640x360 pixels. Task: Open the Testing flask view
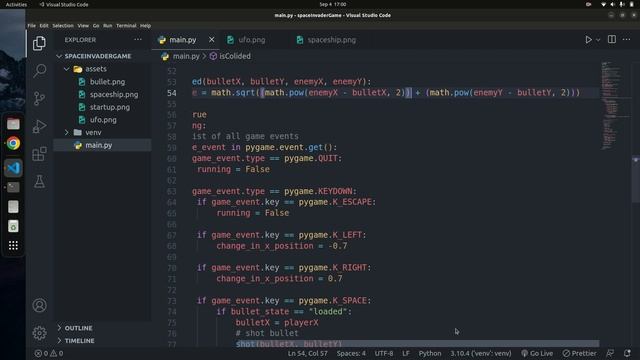pyautogui.click(x=39, y=181)
